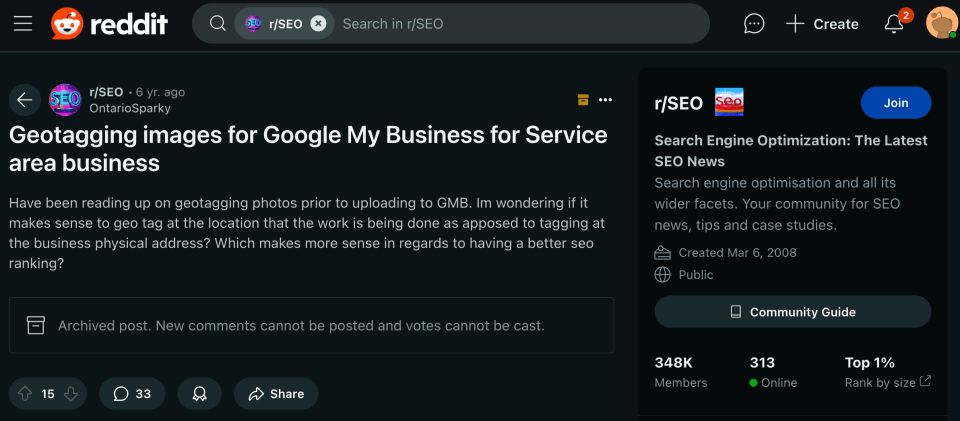Click the archive box icon in notice

36,325
